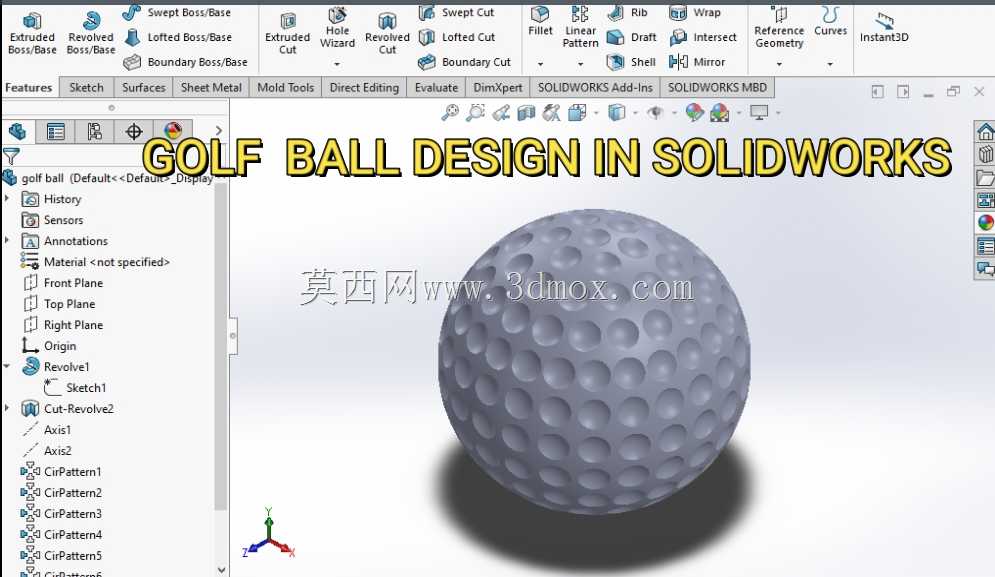
Task: Click the Zoom to Area icon
Action: pyautogui.click(x=475, y=113)
